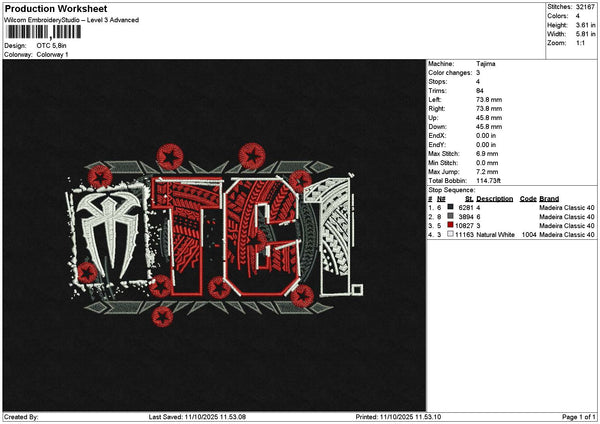Select the 'Down:' measurement label

point(437,127)
